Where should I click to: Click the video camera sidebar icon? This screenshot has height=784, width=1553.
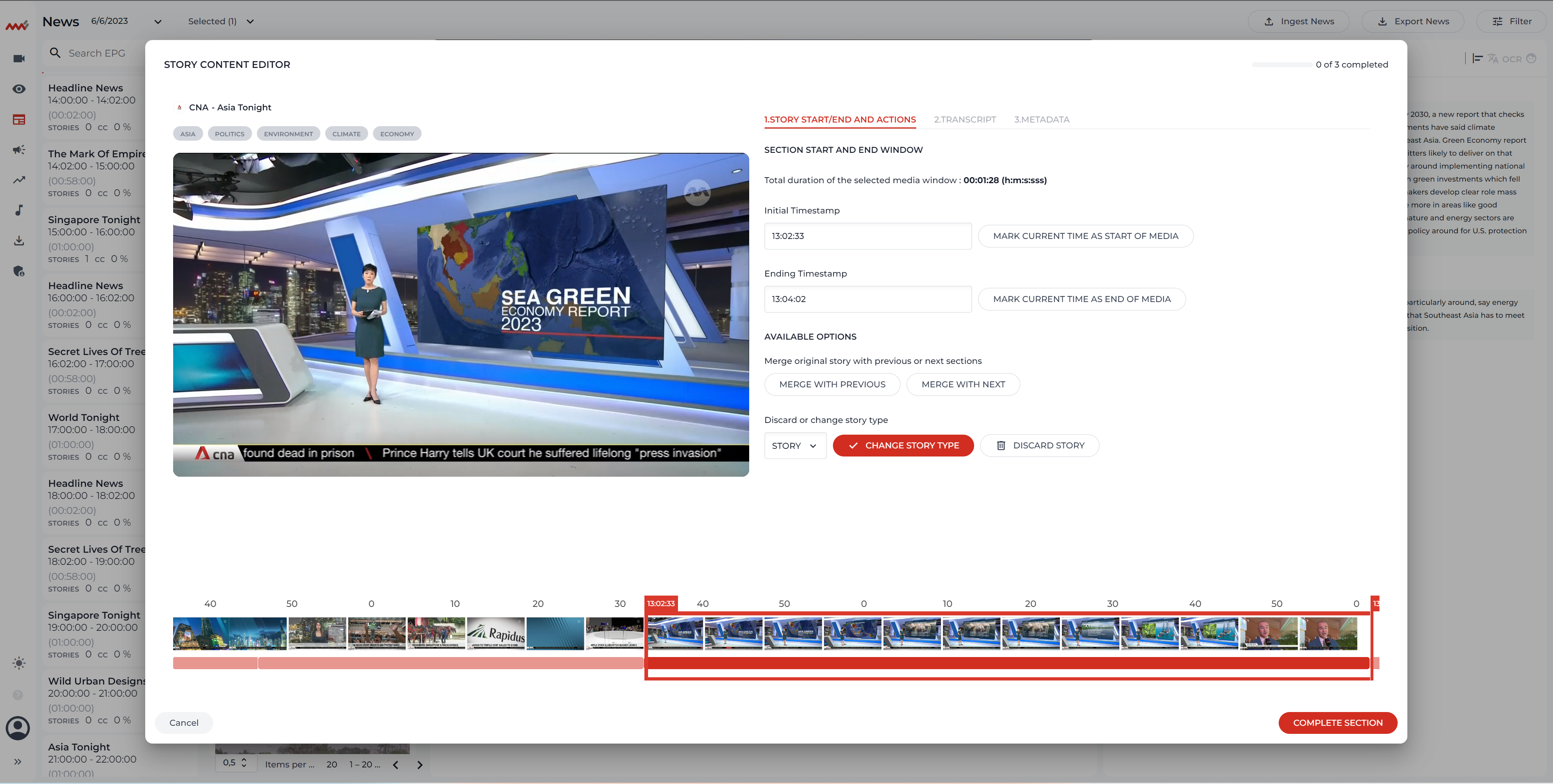point(19,59)
